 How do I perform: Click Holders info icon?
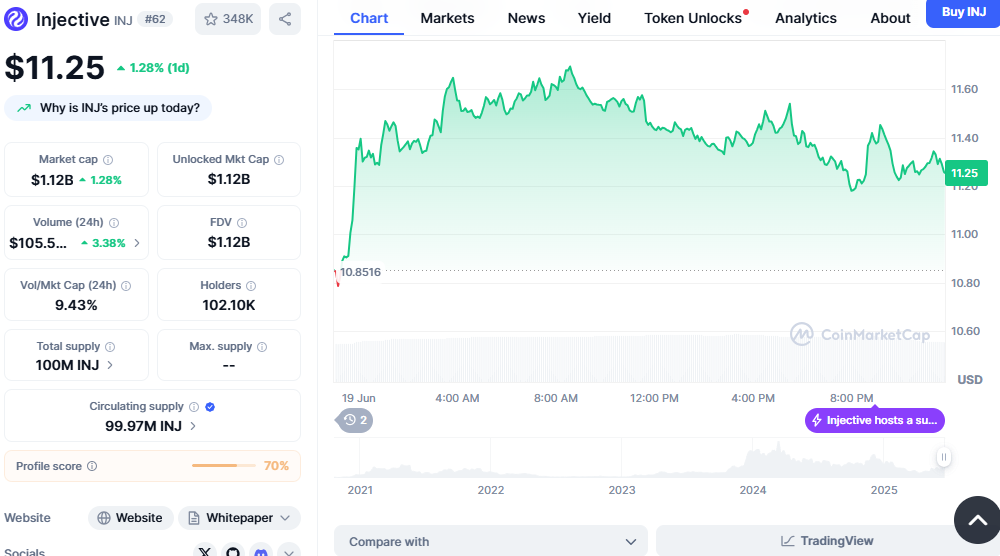click(251, 286)
